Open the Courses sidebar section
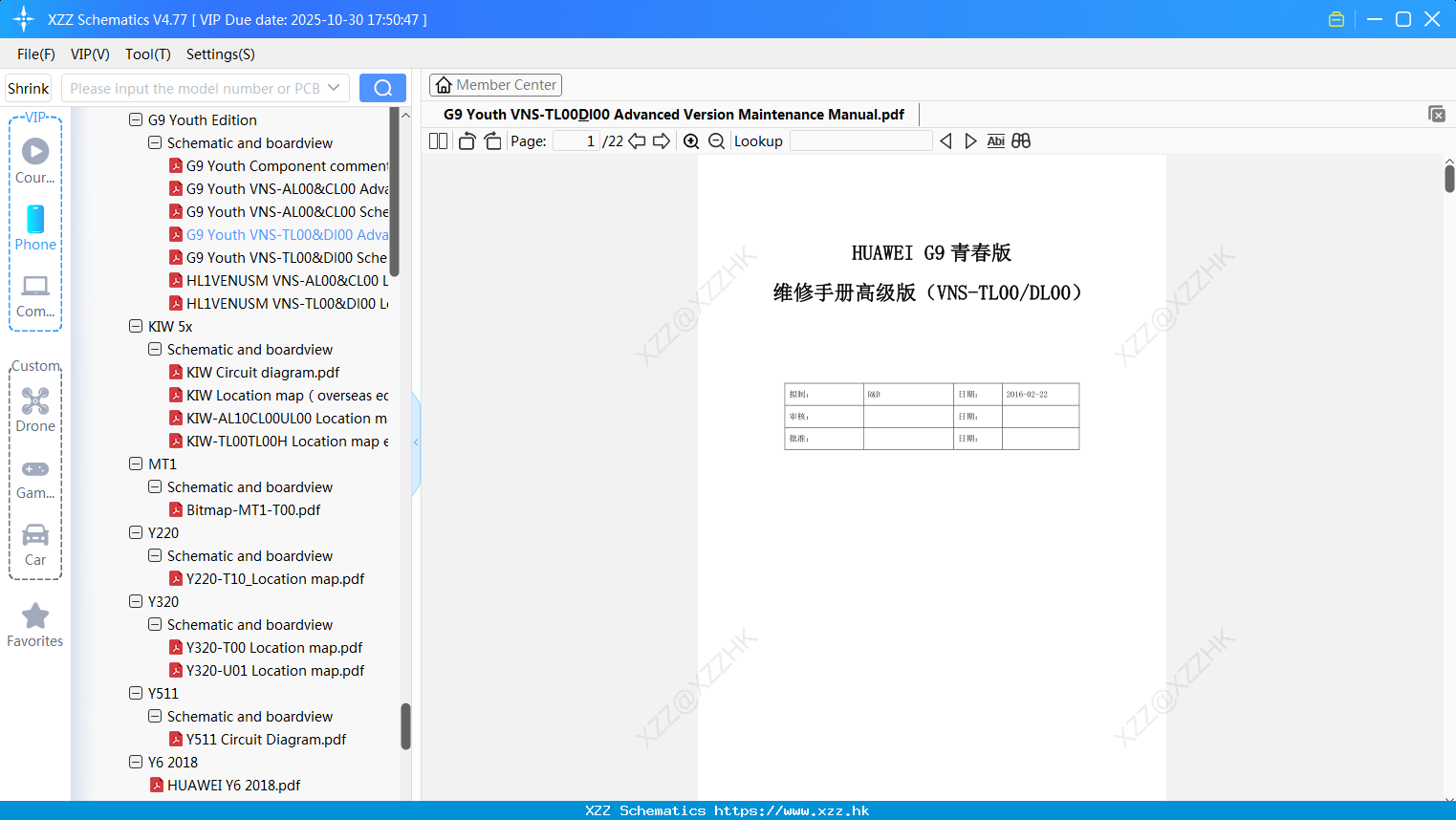This screenshot has height=820, width=1456. coord(35,162)
